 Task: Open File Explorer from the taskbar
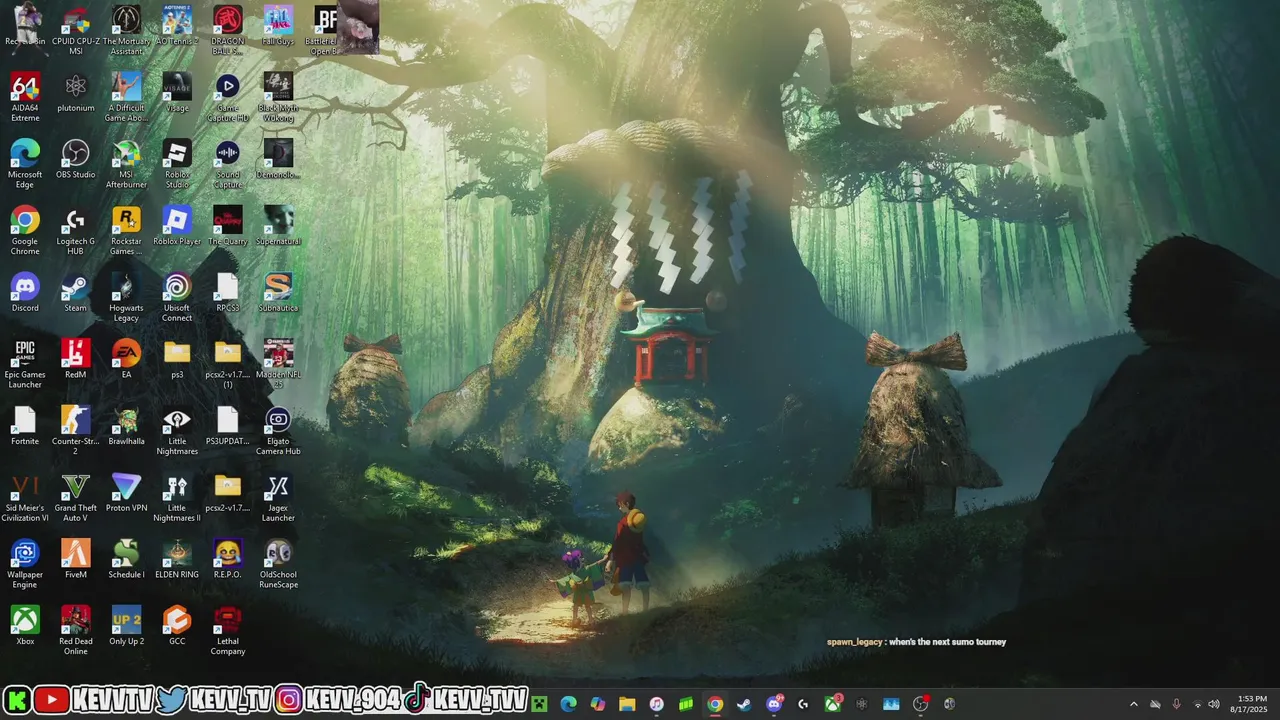[x=627, y=704]
